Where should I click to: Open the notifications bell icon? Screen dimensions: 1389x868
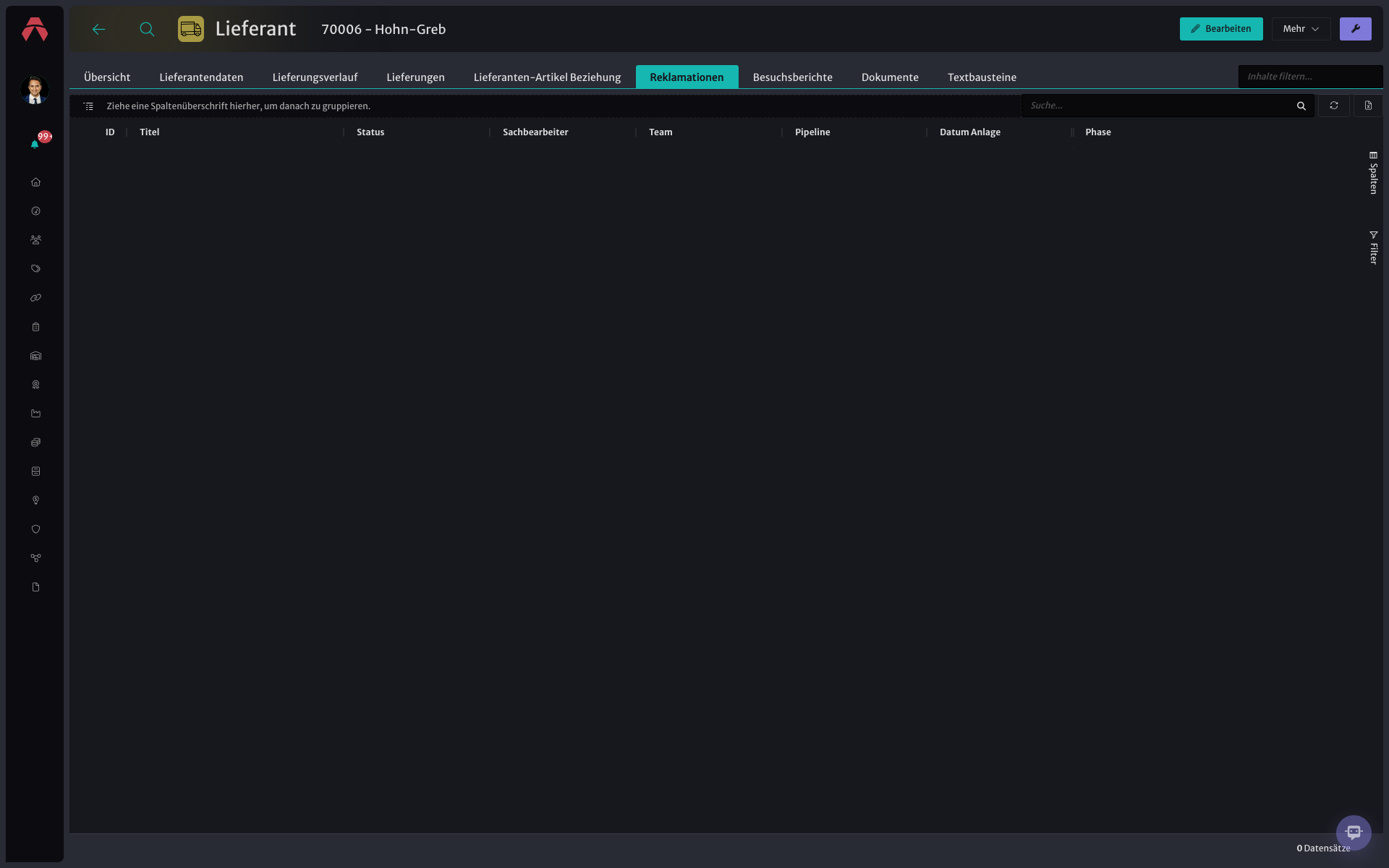35,144
